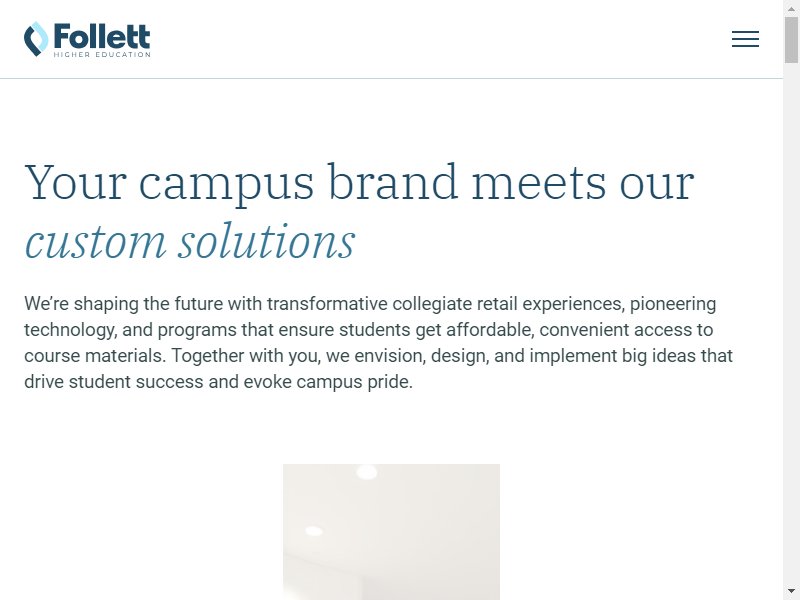Image resolution: width=800 pixels, height=600 pixels.
Task: Open the hamburger navigation menu
Action: click(745, 39)
